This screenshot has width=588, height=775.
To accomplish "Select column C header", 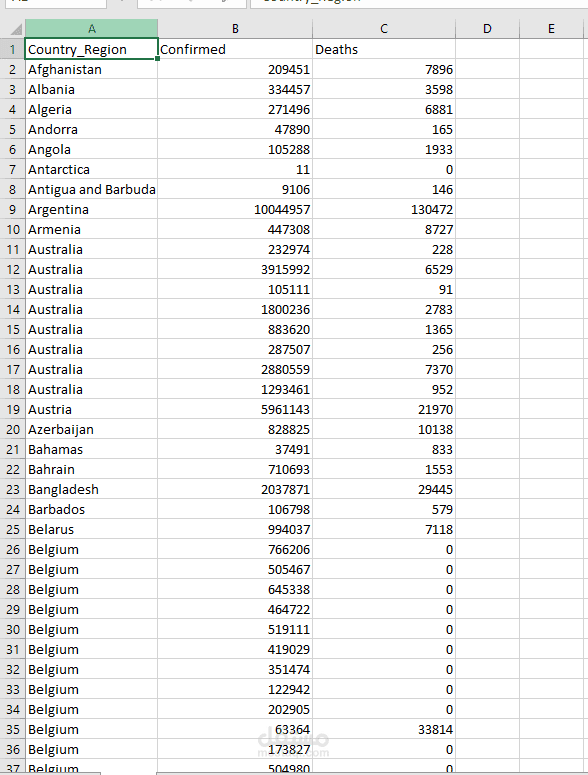I will [x=384, y=29].
